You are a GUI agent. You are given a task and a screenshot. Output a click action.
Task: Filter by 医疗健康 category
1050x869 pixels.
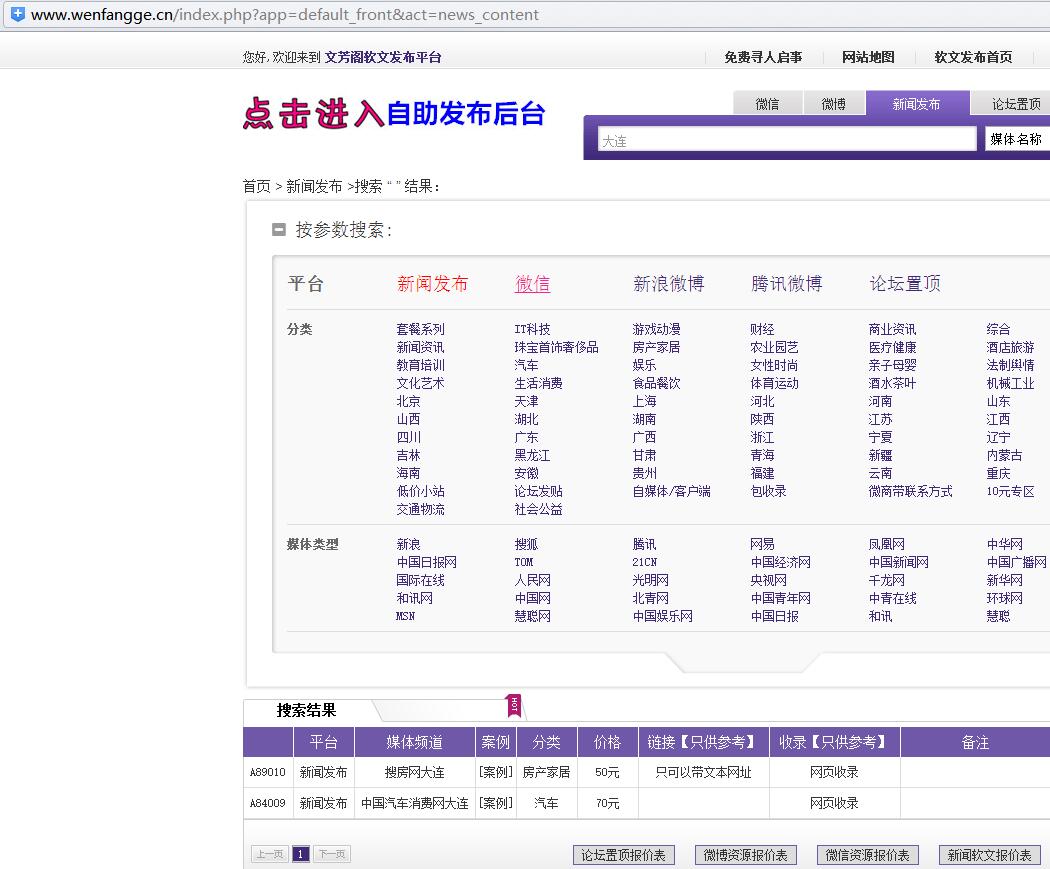coord(893,347)
